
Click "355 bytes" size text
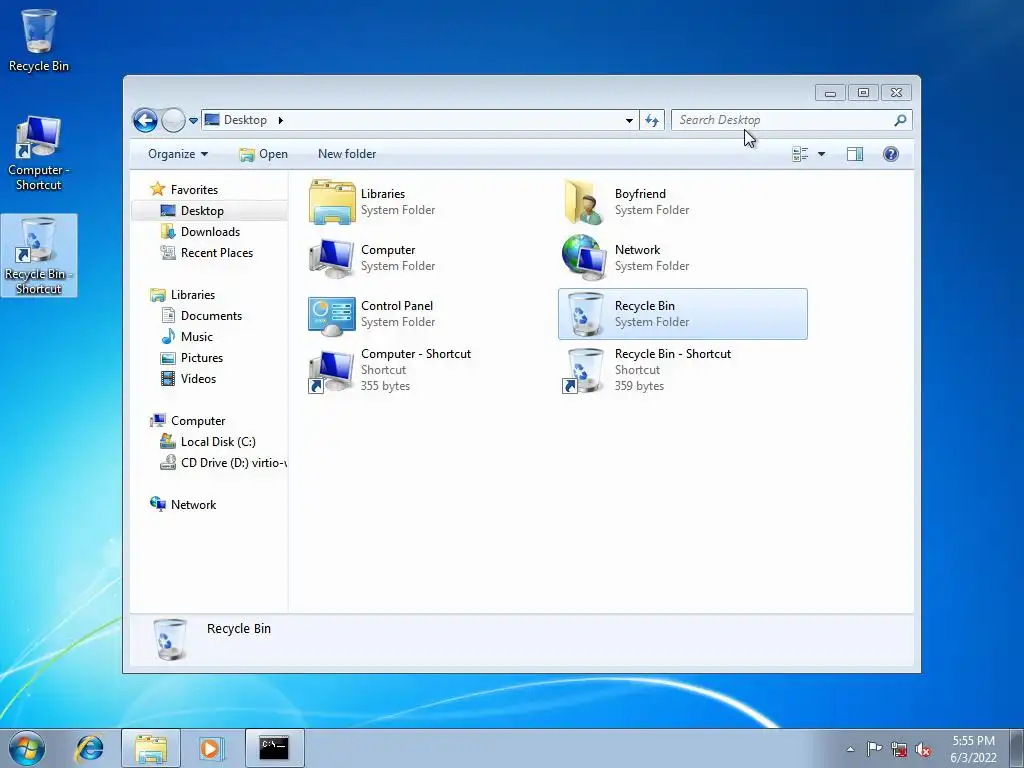click(385, 386)
